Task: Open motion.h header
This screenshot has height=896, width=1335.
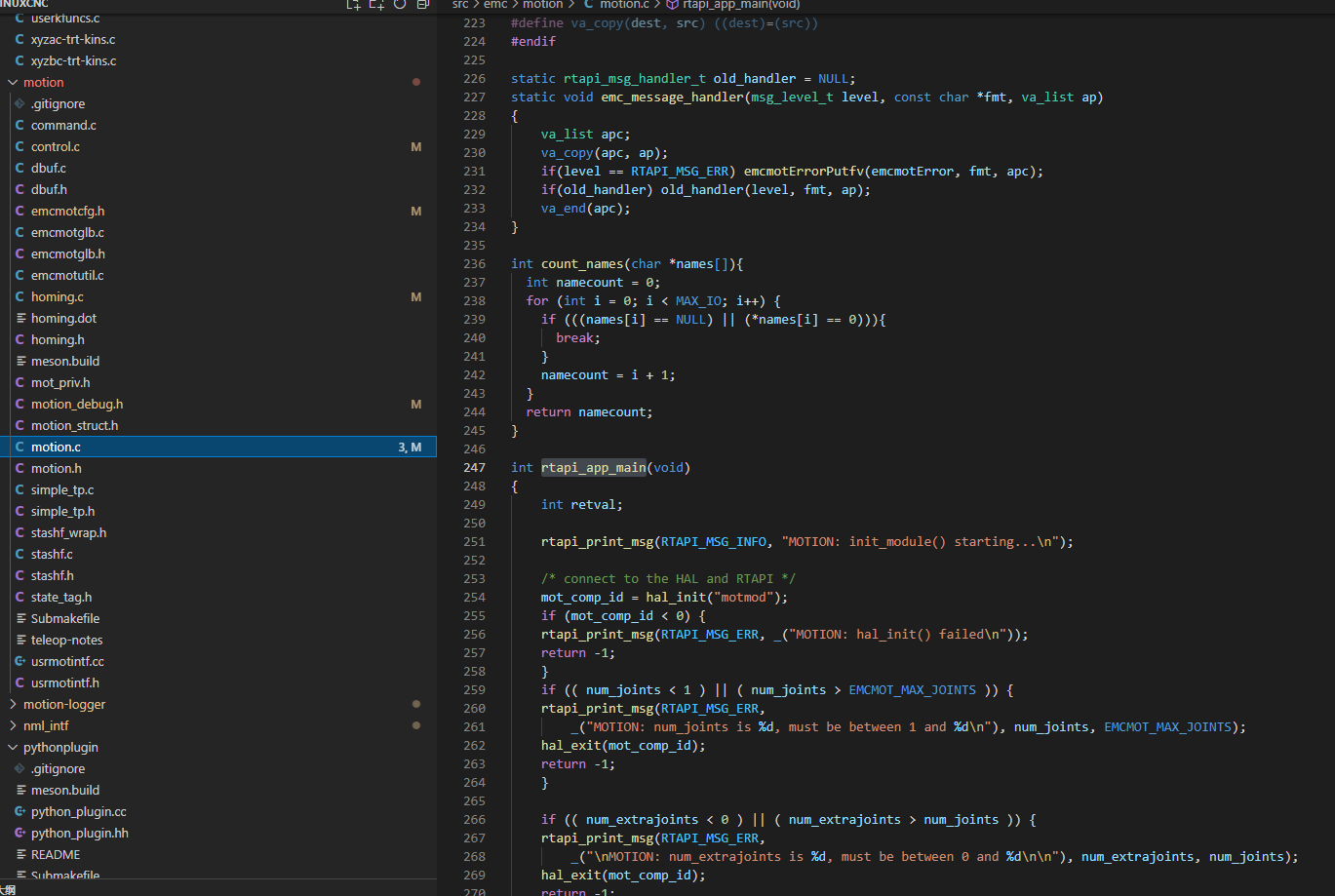Action: pos(218,468)
